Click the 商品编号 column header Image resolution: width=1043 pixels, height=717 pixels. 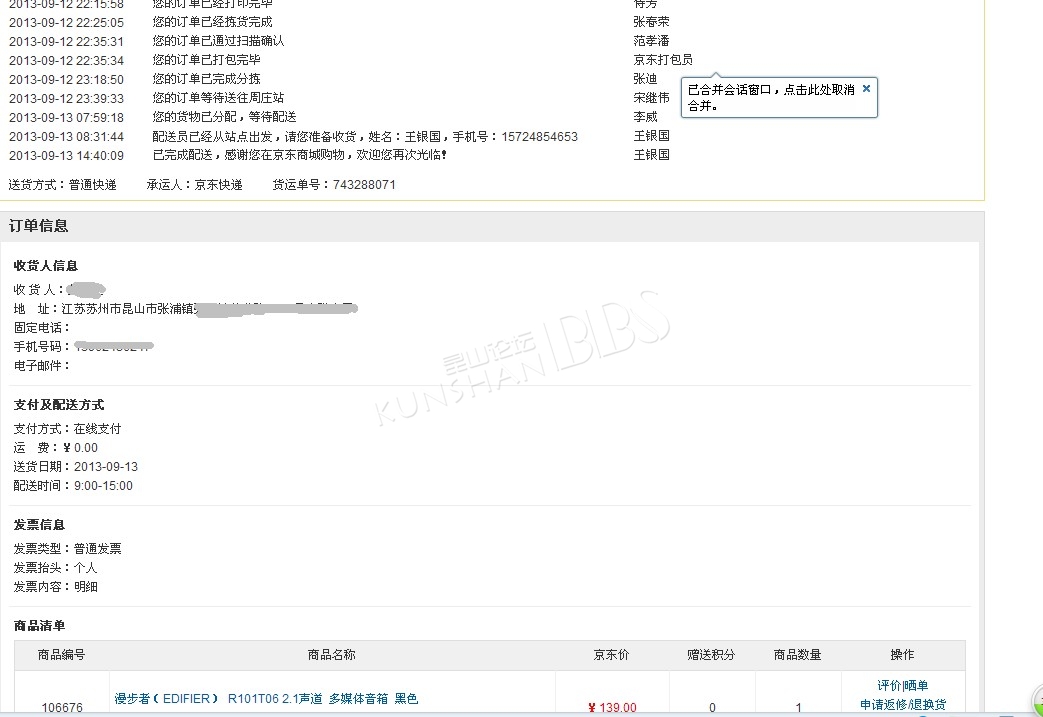click(62, 654)
